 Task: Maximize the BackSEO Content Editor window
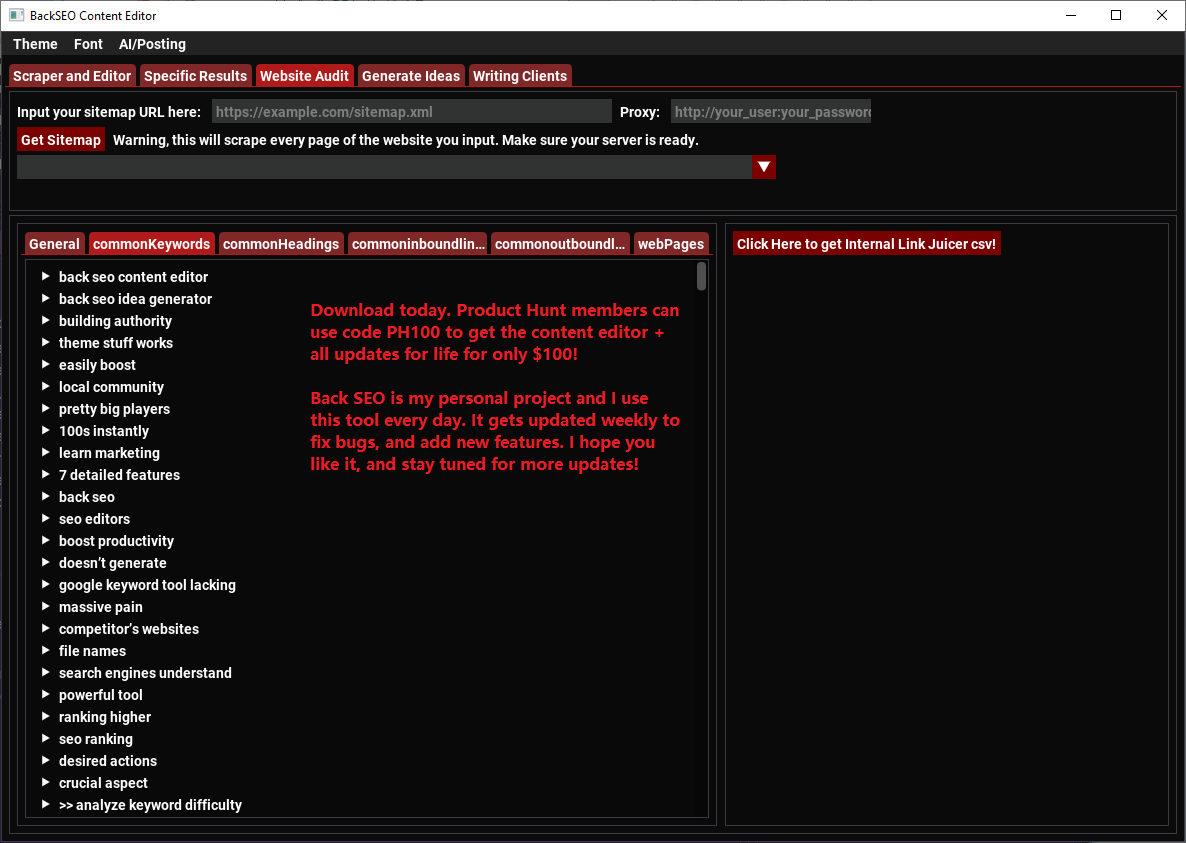1116,15
